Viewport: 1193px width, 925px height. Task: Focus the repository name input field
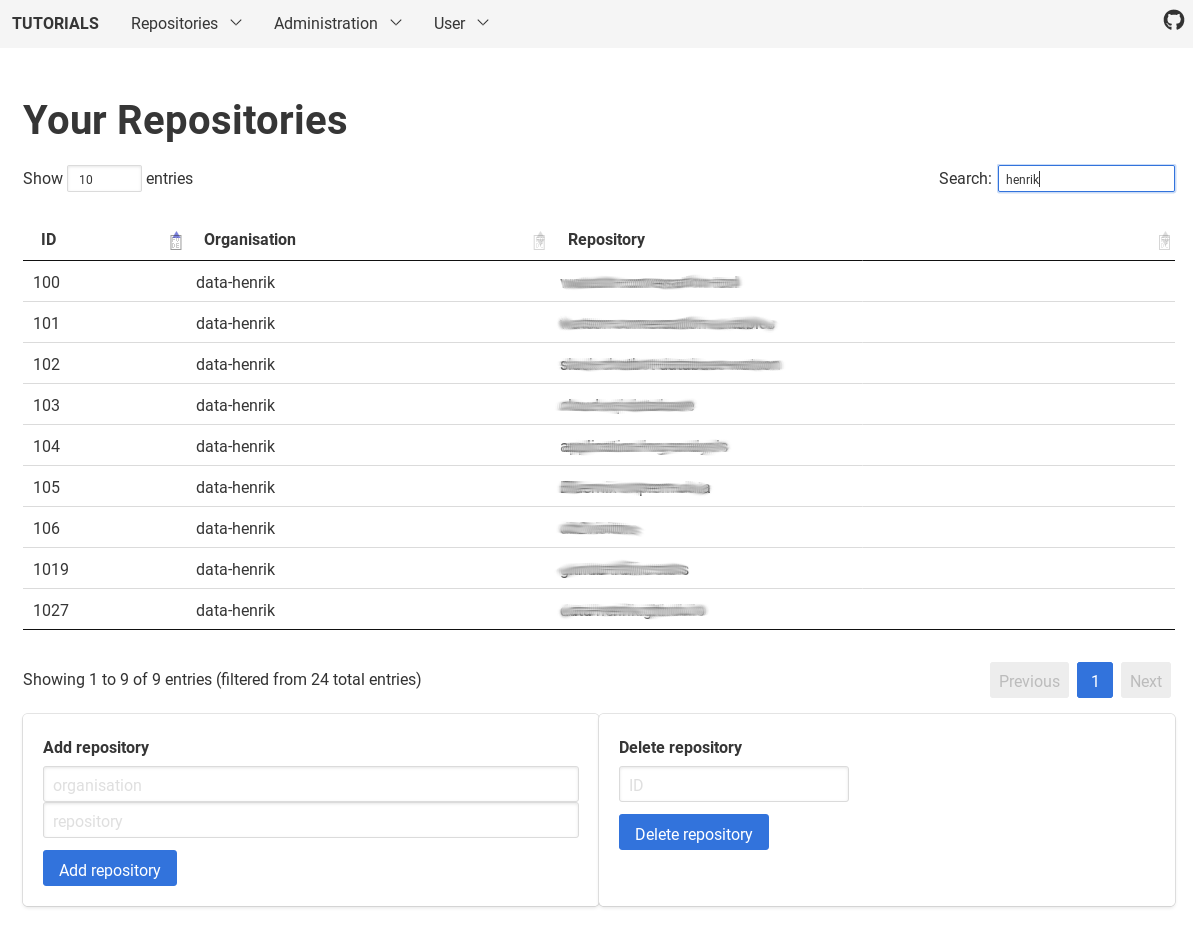[x=310, y=819]
